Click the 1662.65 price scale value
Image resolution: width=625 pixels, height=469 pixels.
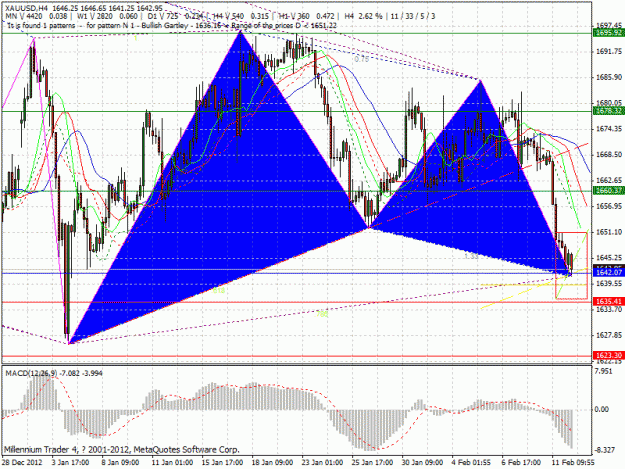click(x=609, y=180)
